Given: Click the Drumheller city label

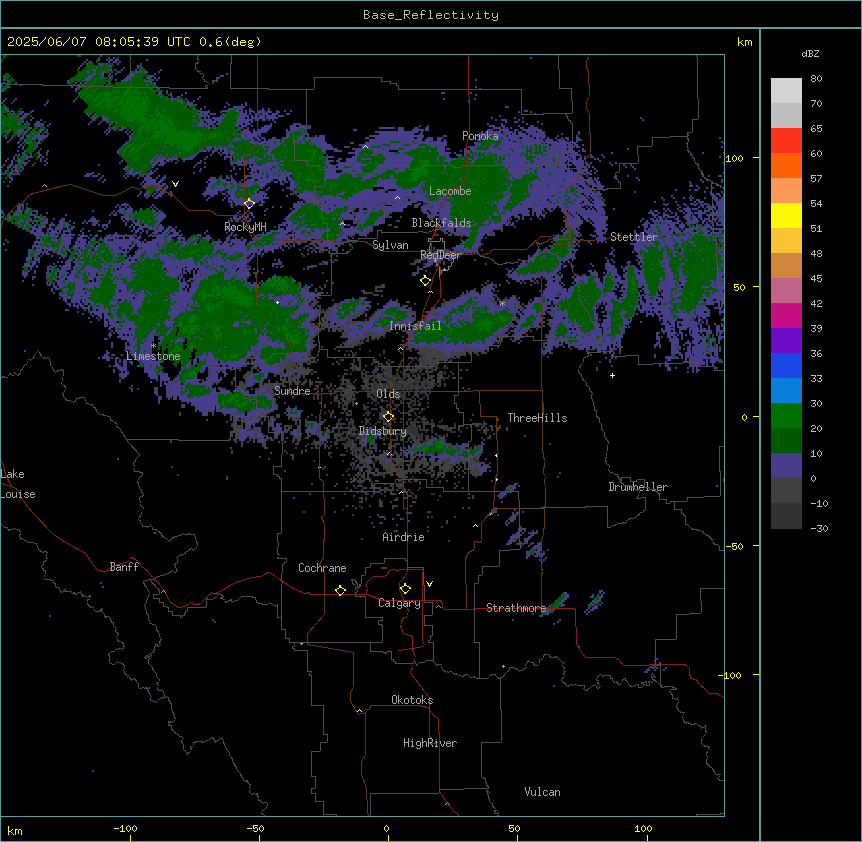Looking at the screenshot, I should point(638,487).
